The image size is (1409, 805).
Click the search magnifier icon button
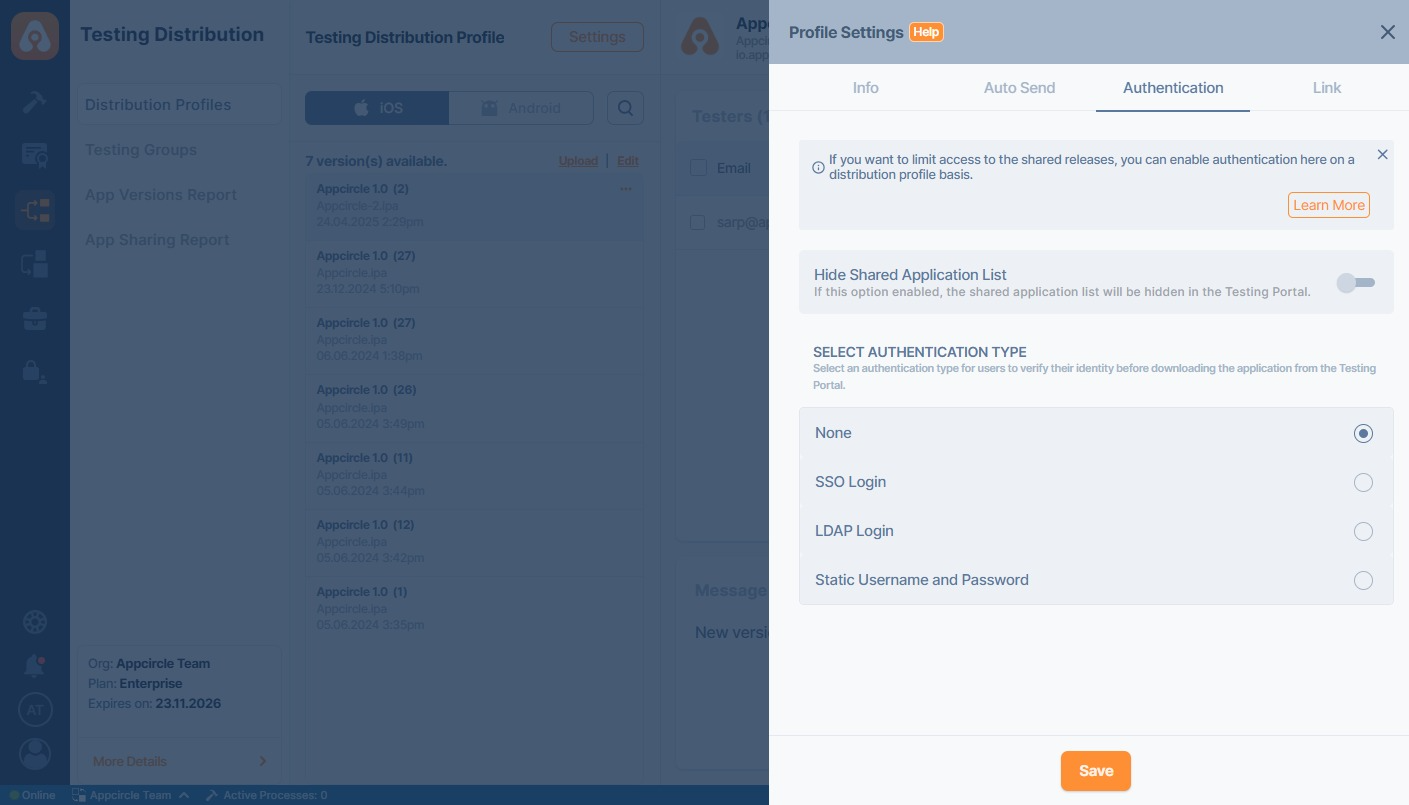point(625,108)
